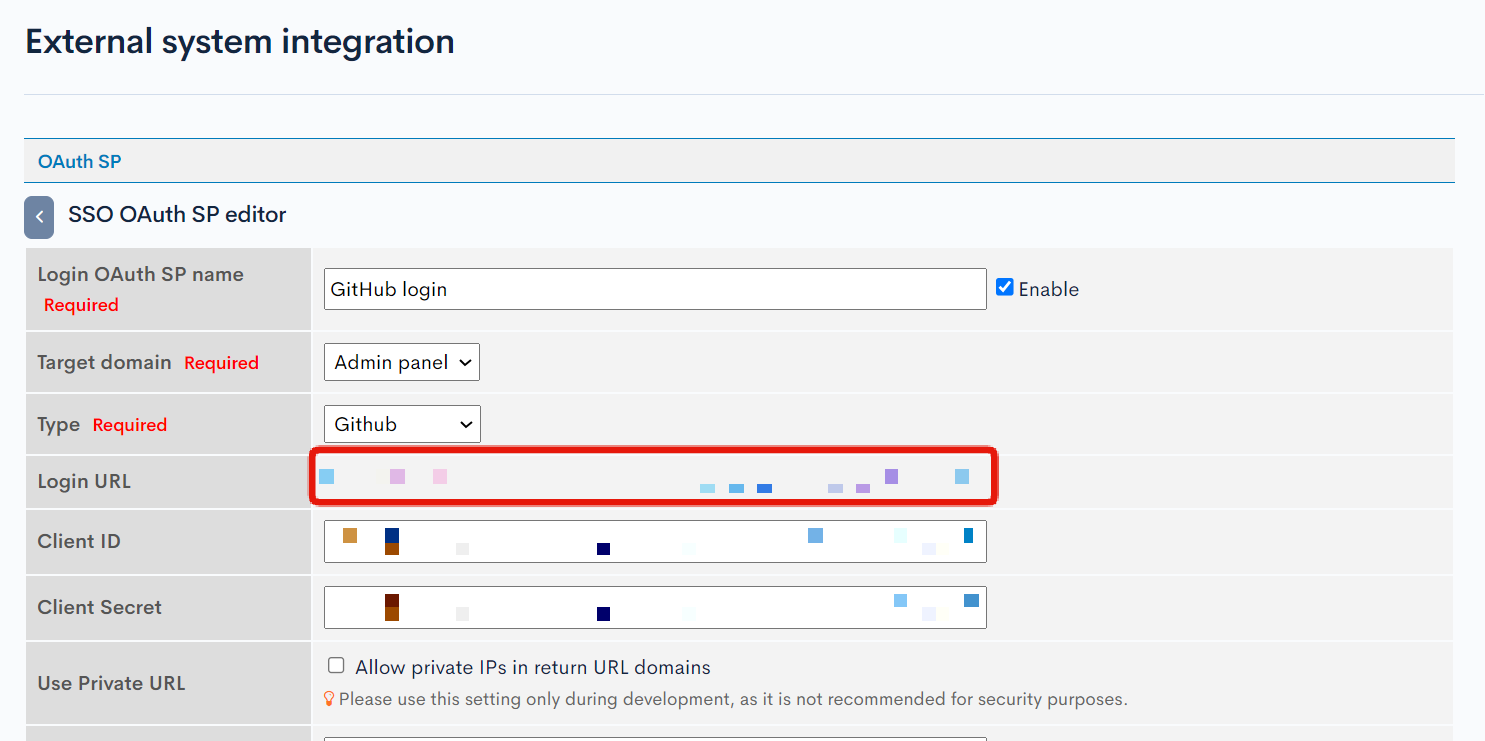Expand the Type dropdown set to Github
1485x741 pixels.
point(402,424)
